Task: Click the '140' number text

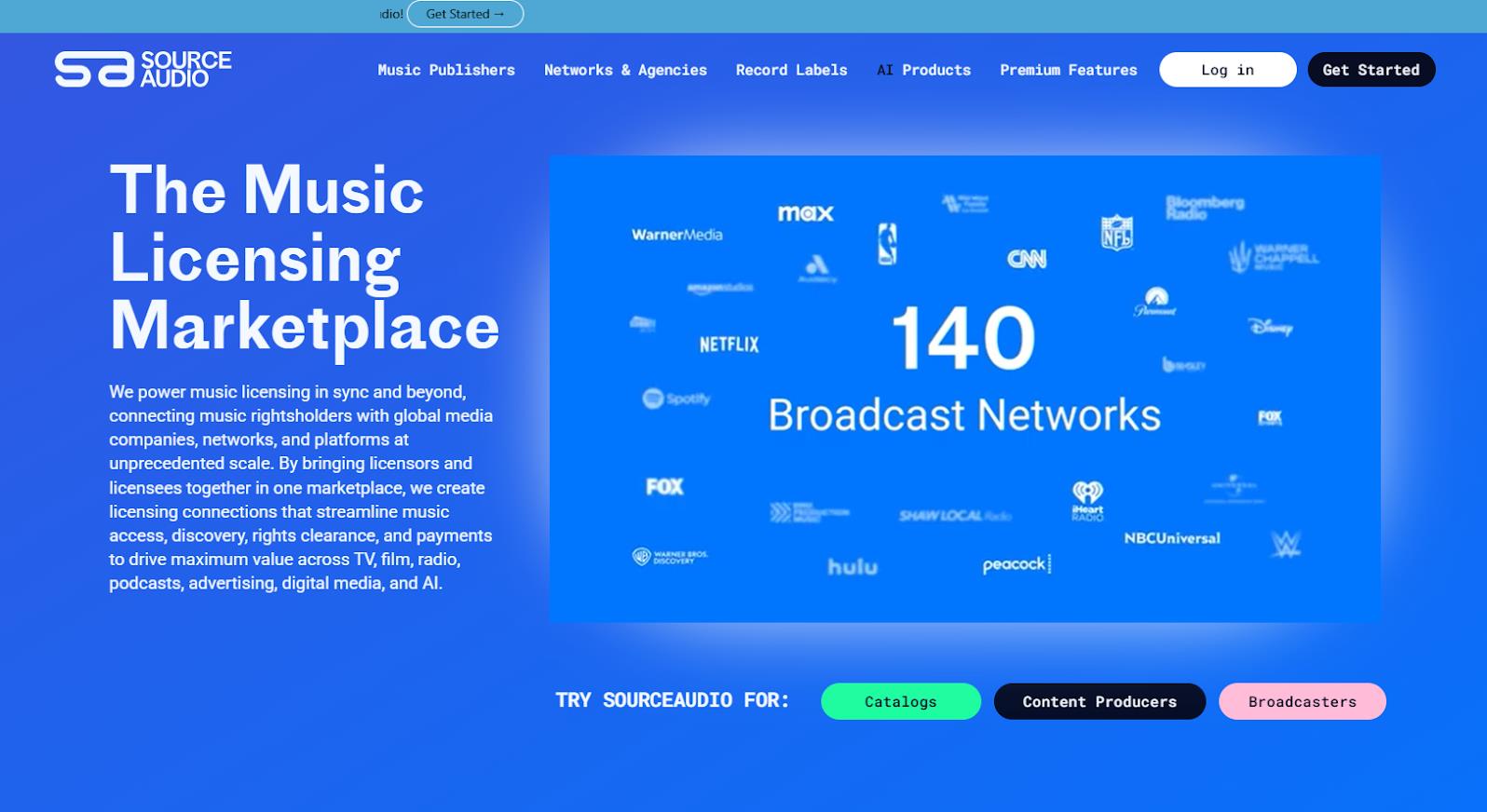Action: coord(963,338)
